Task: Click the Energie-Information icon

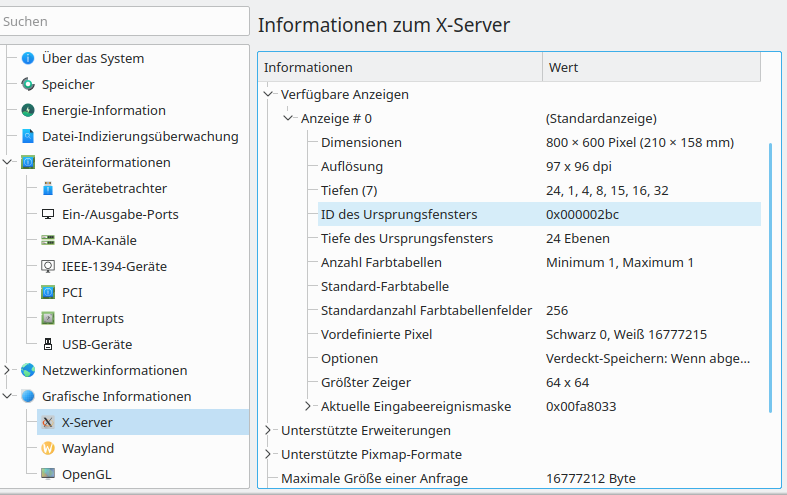Action: 28,110
